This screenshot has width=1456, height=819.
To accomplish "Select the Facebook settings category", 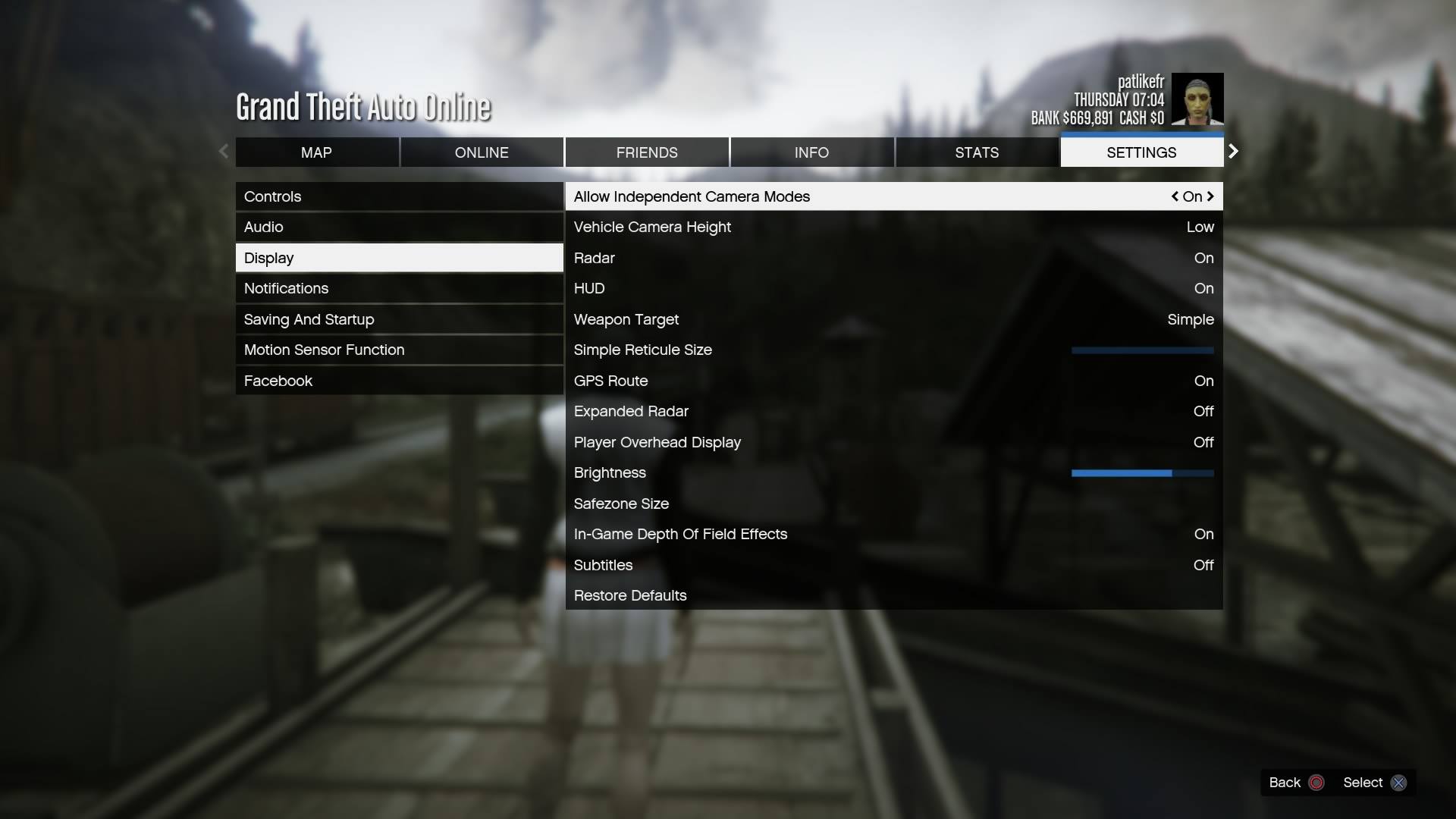I will tap(278, 380).
